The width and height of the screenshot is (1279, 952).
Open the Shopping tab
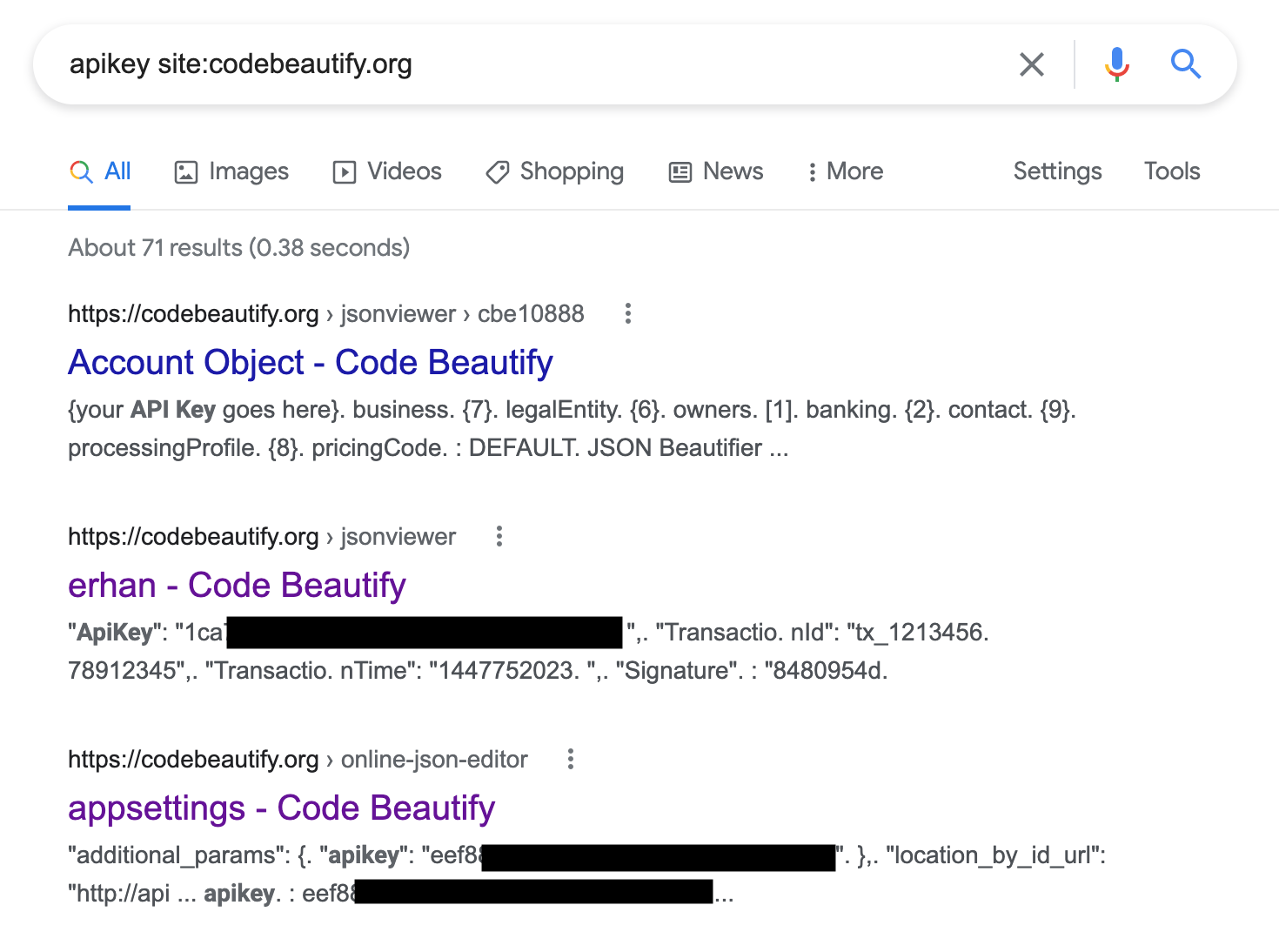pos(555,171)
